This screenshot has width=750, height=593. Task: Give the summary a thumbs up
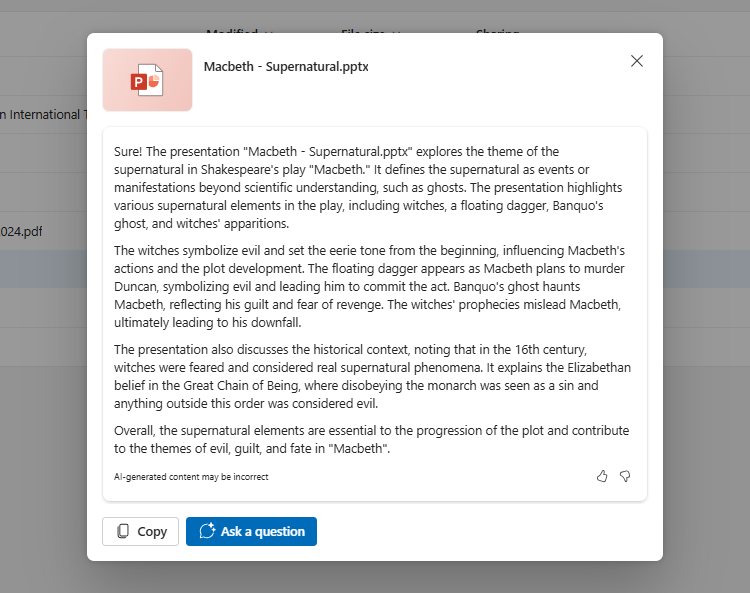(x=602, y=476)
